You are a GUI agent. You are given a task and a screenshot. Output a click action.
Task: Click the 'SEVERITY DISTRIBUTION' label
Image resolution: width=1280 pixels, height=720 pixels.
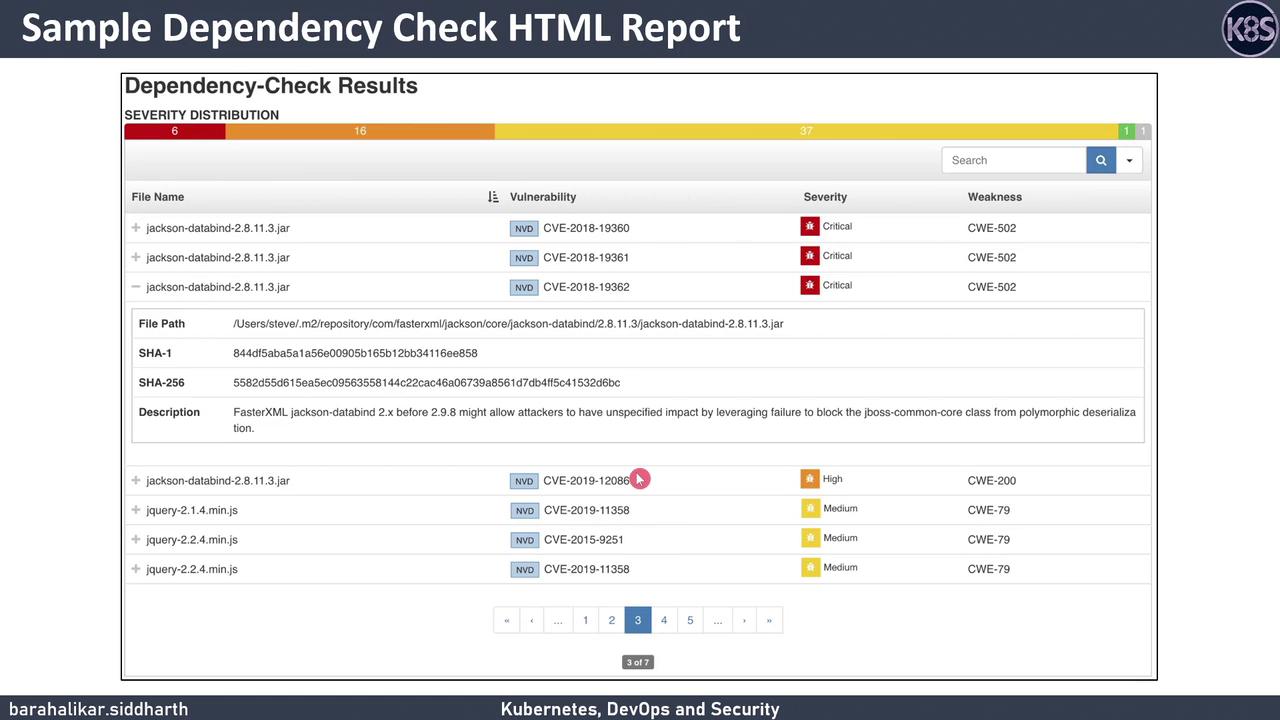[x=202, y=115]
